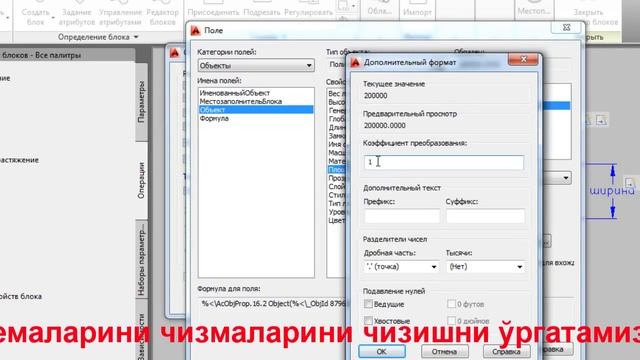Close the Поле dialog window
The height and width of the screenshot is (360, 640).
click(x=567, y=28)
